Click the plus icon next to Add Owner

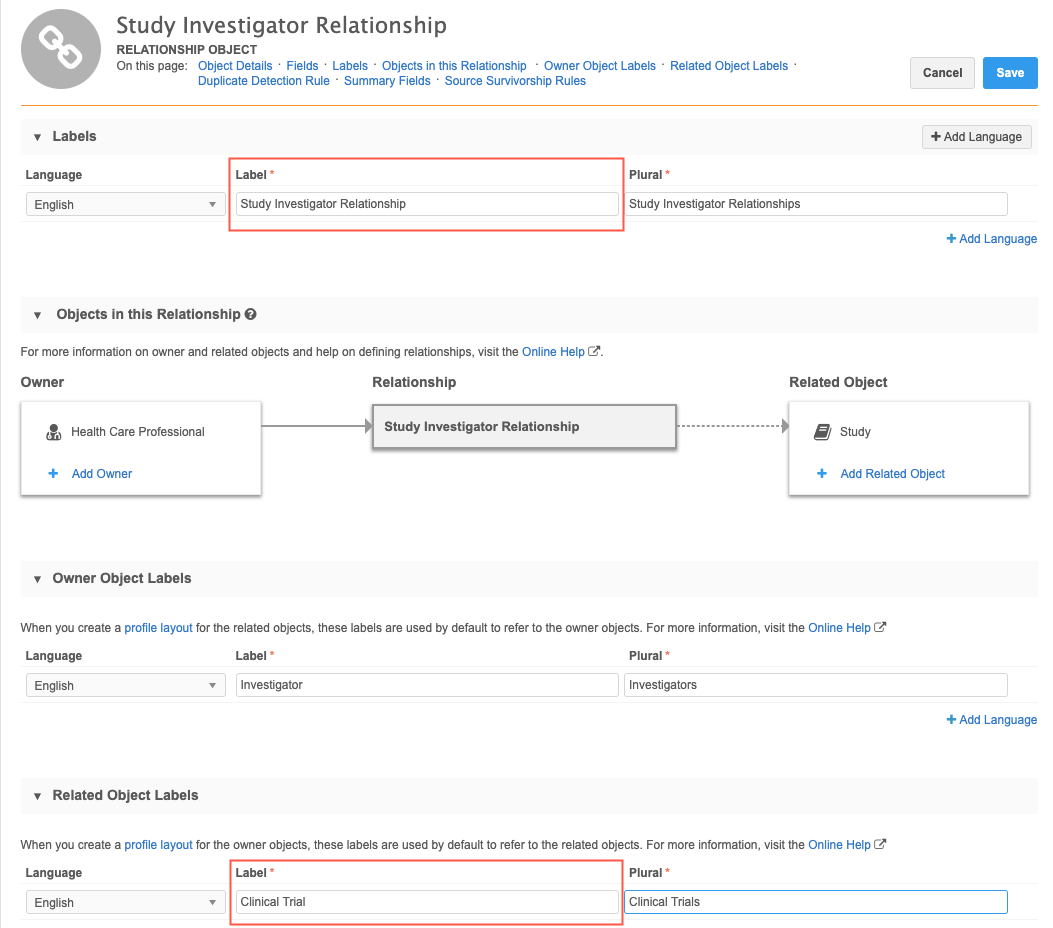pos(54,474)
